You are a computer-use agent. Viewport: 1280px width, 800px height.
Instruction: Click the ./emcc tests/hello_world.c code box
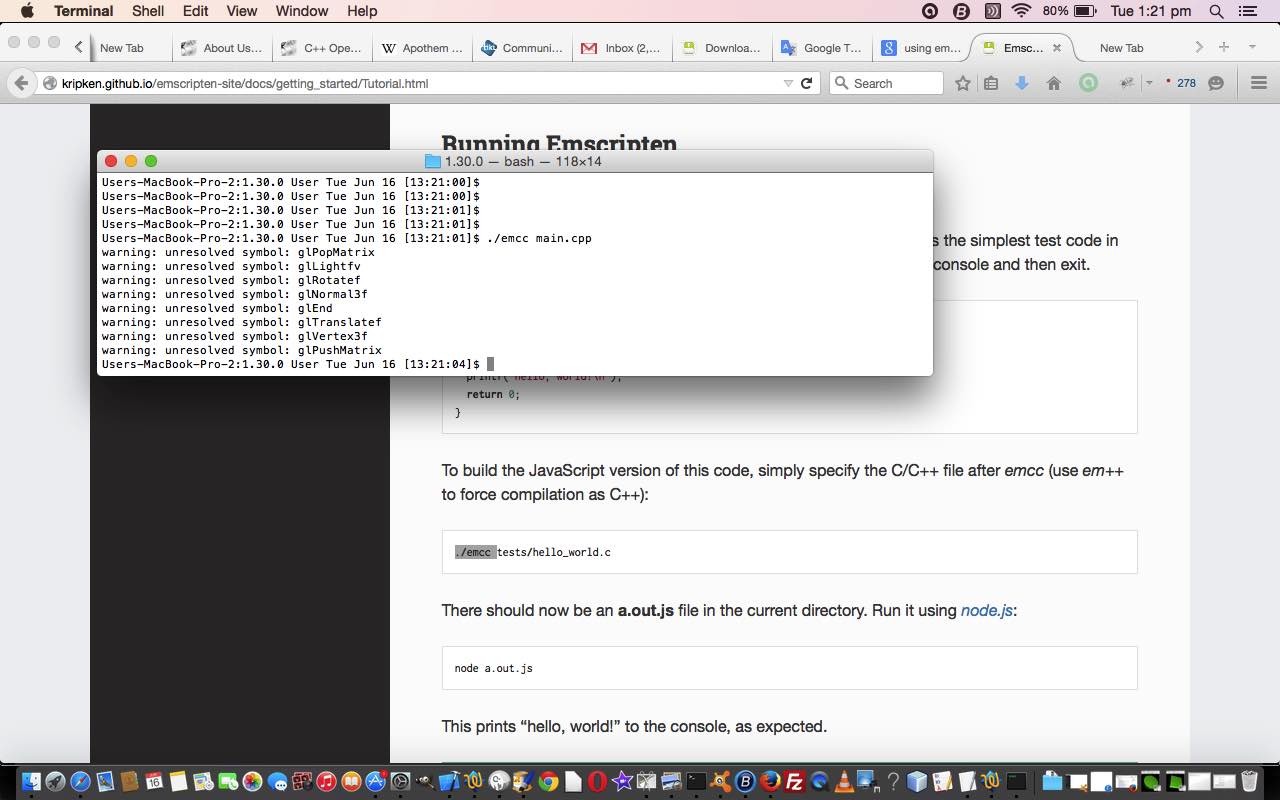[x=789, y=552]
